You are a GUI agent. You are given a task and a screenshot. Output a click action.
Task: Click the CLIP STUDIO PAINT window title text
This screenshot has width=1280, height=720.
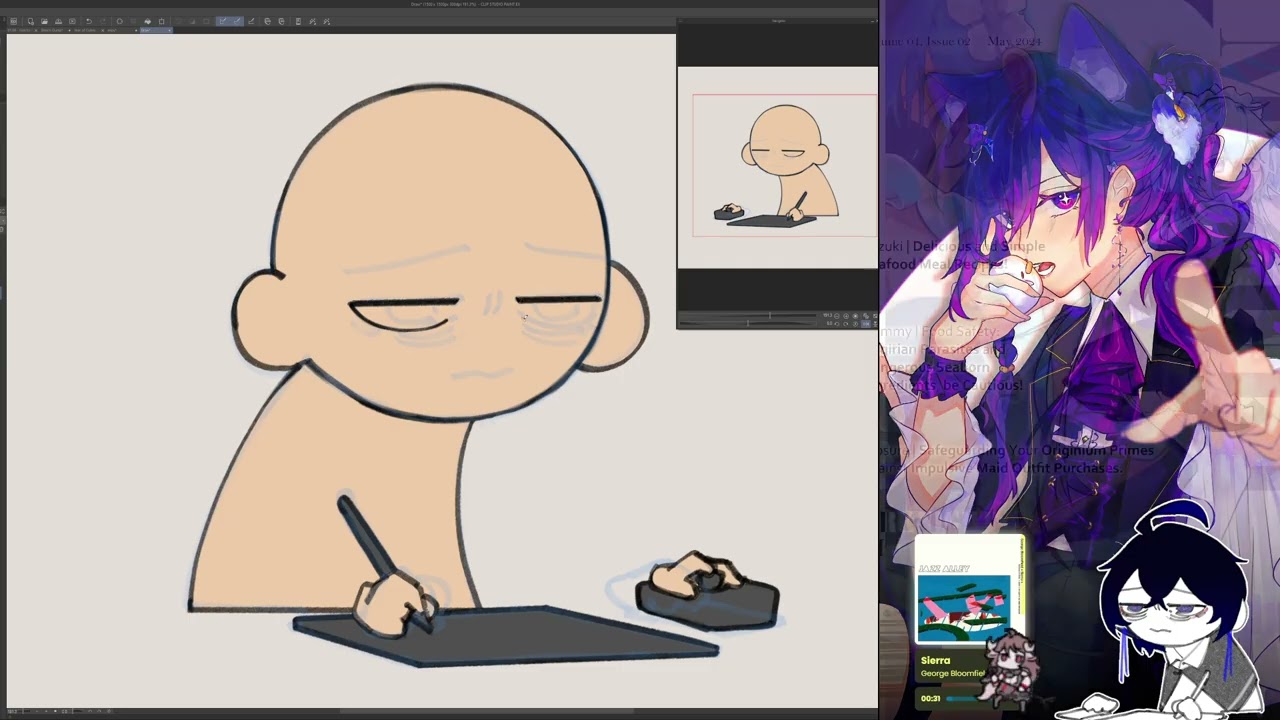click(465, 4)
